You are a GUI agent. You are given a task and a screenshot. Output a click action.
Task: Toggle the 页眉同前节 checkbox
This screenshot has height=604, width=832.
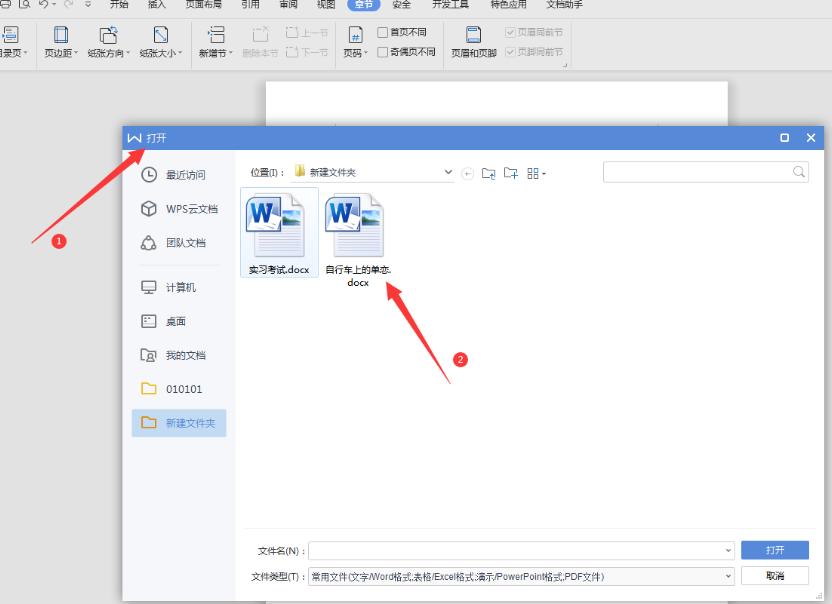click(510, 30)
